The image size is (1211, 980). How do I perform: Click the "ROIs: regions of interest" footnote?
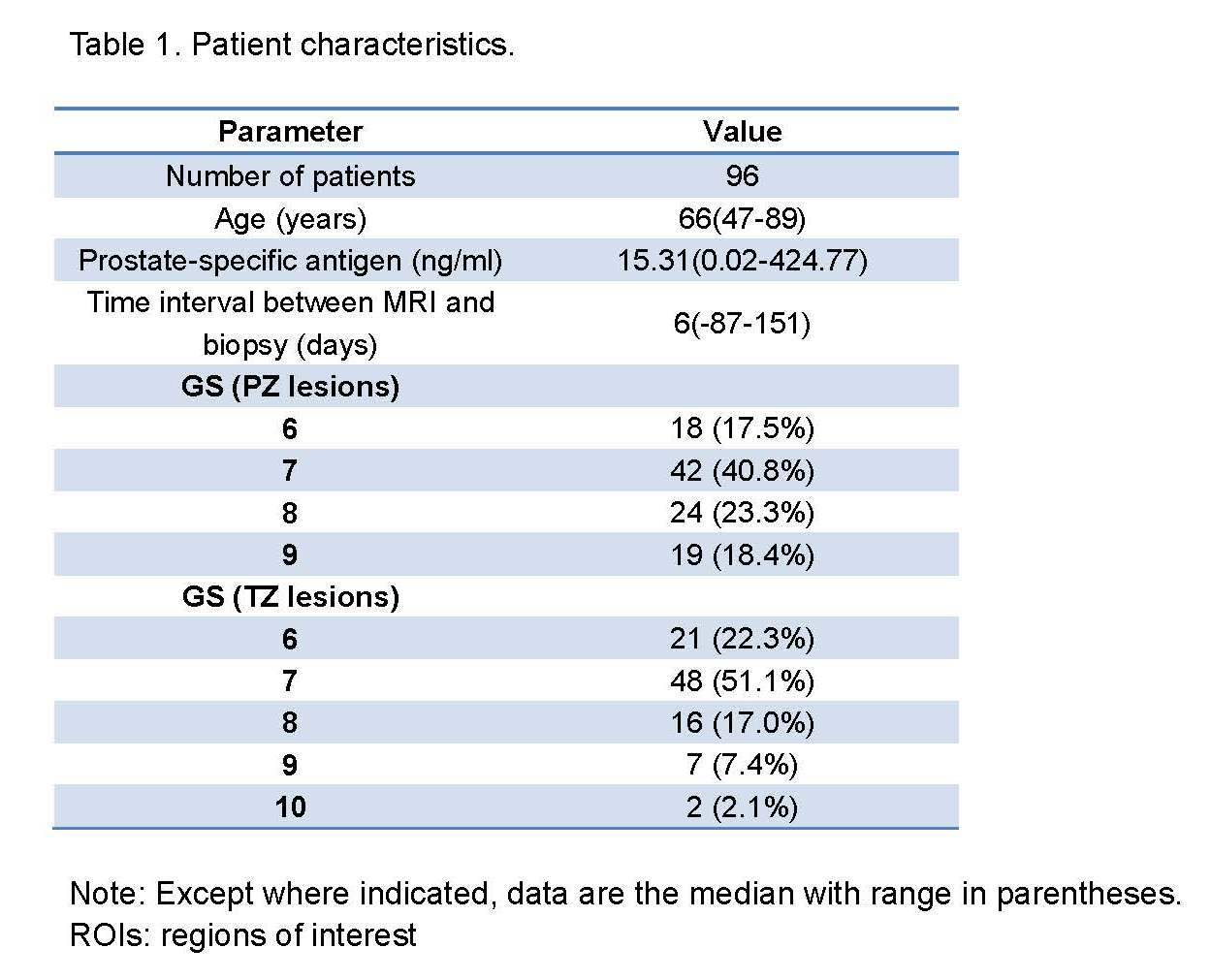(x=243, y=934)
